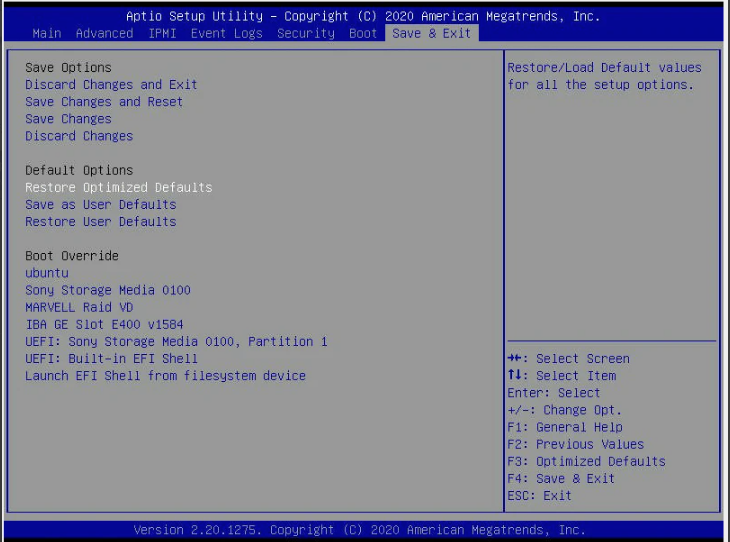730x542 pixels.
Task: Open the Main tab
Action: 47,34
